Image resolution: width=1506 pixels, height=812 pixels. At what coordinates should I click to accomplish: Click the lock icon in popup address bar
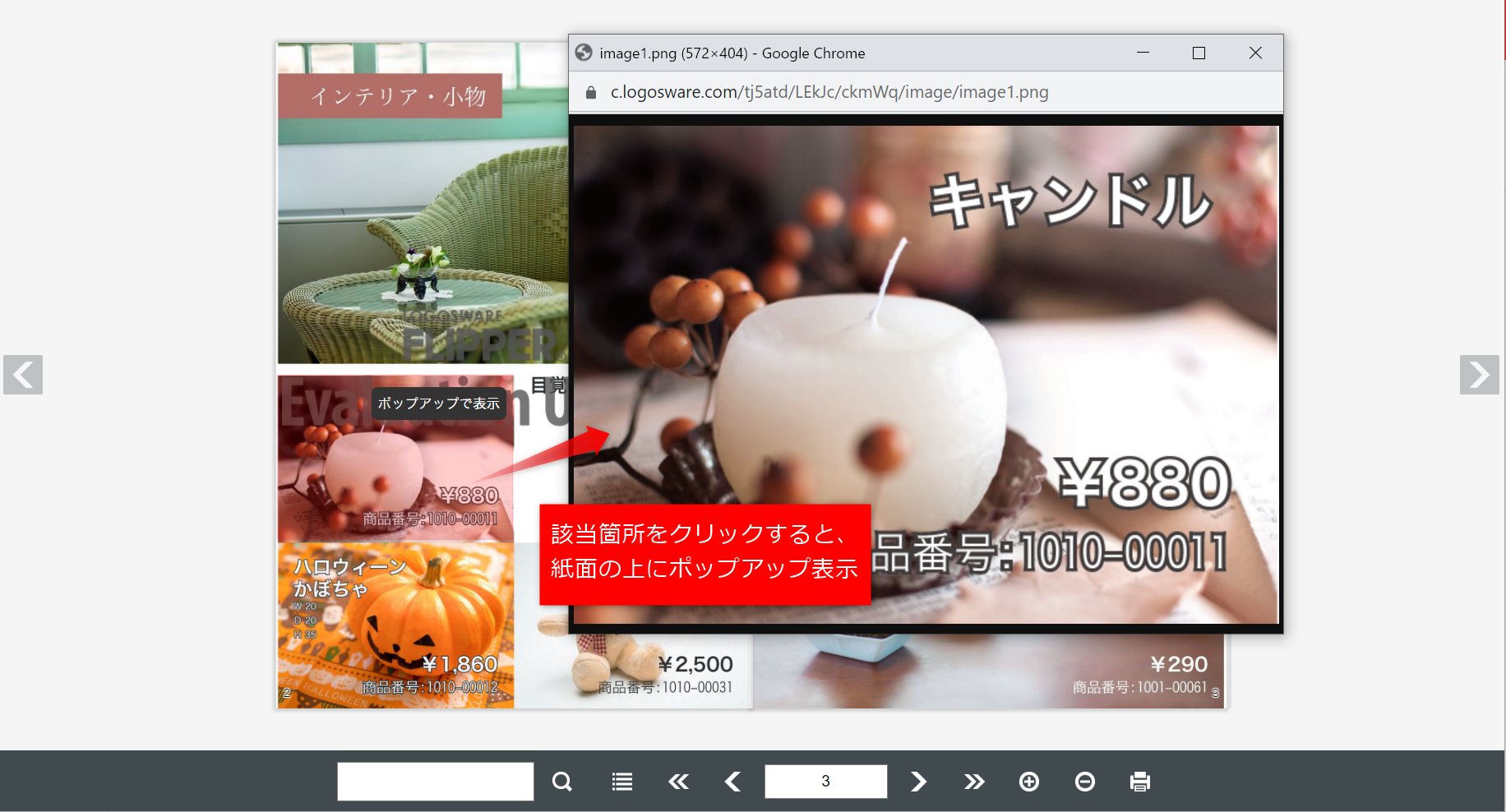(x=590, y=93)
